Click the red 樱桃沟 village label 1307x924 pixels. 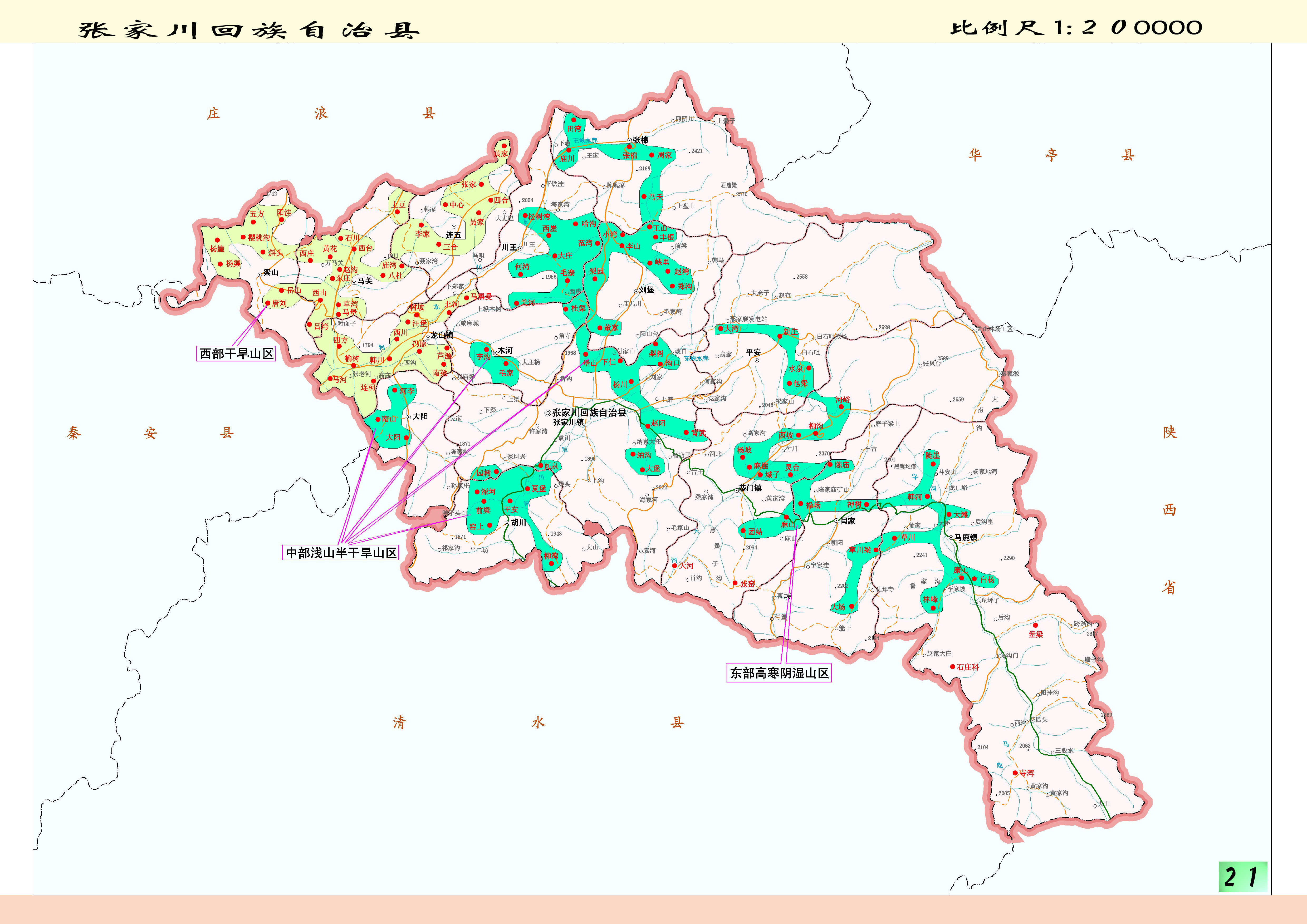[x=259, y=237]
